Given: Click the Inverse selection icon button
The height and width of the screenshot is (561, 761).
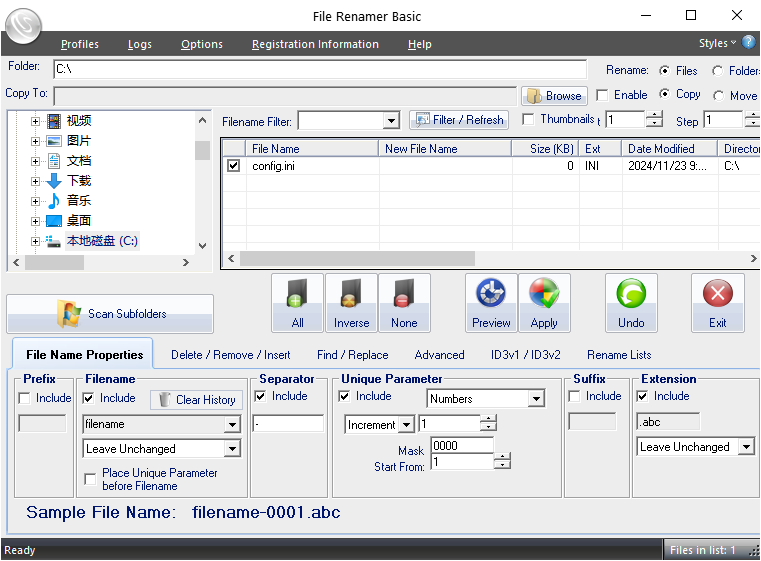Looking at the screenshot, I should point(351,303).
